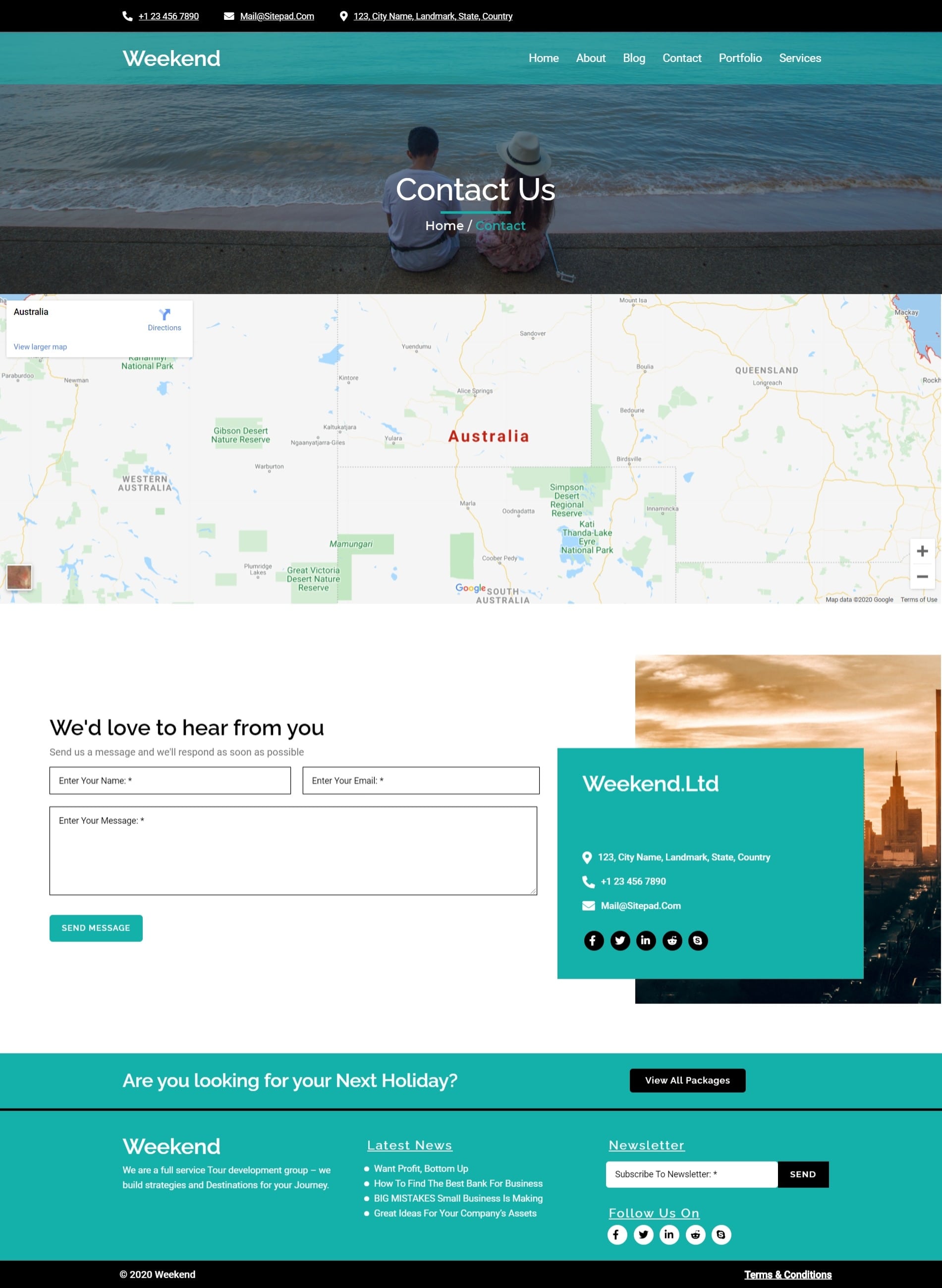This screenshot has width=942, height=1288.
Task: Open the Home breadcrumb link
Action: [x=444, y=225]
